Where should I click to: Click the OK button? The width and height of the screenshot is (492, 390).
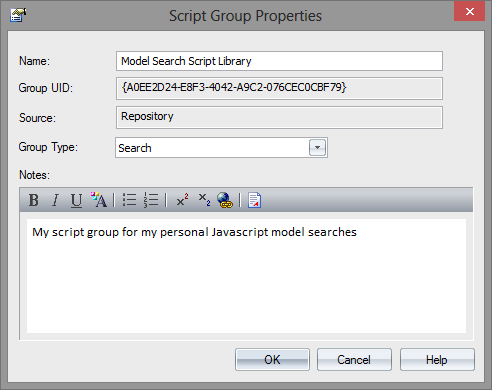(272, 360)
